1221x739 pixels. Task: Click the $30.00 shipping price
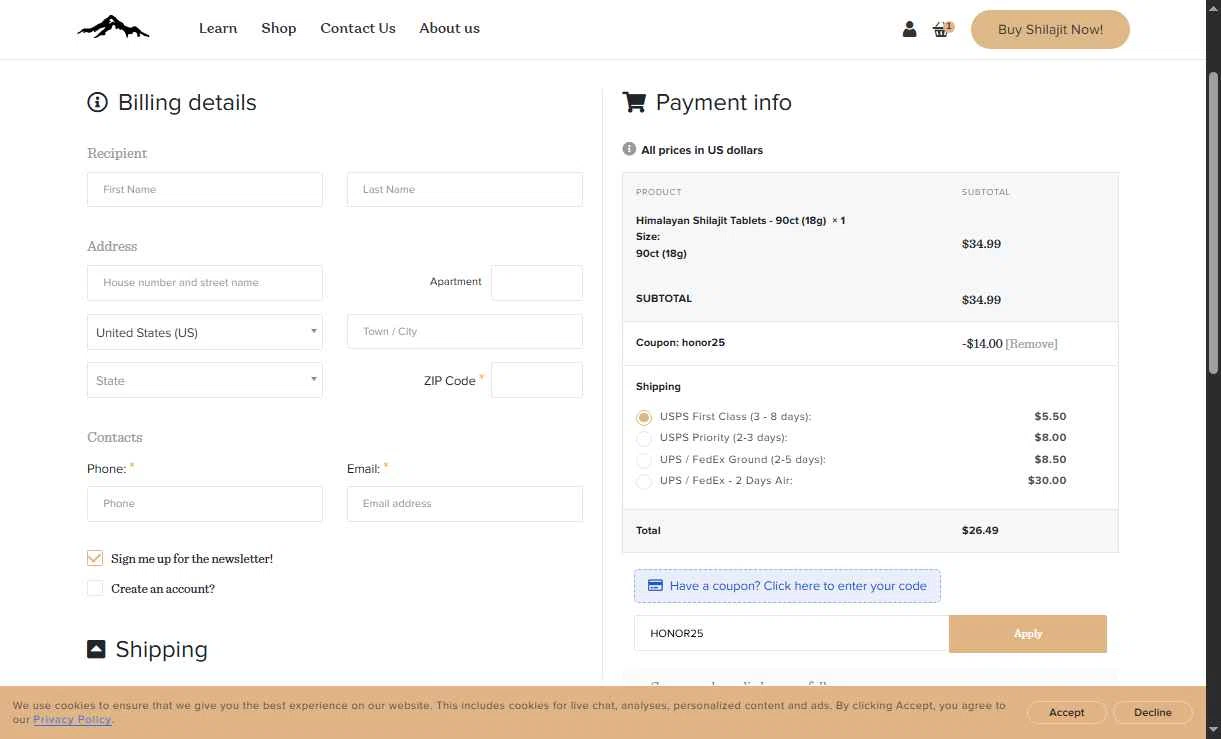coord(1047,481)
